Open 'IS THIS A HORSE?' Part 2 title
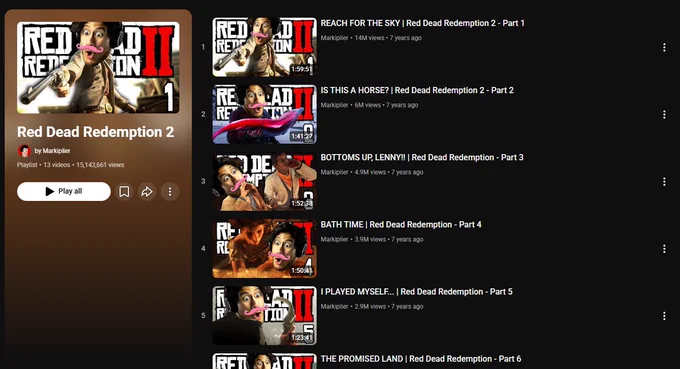This screenshot has height=369, width=680. [417, 90]
